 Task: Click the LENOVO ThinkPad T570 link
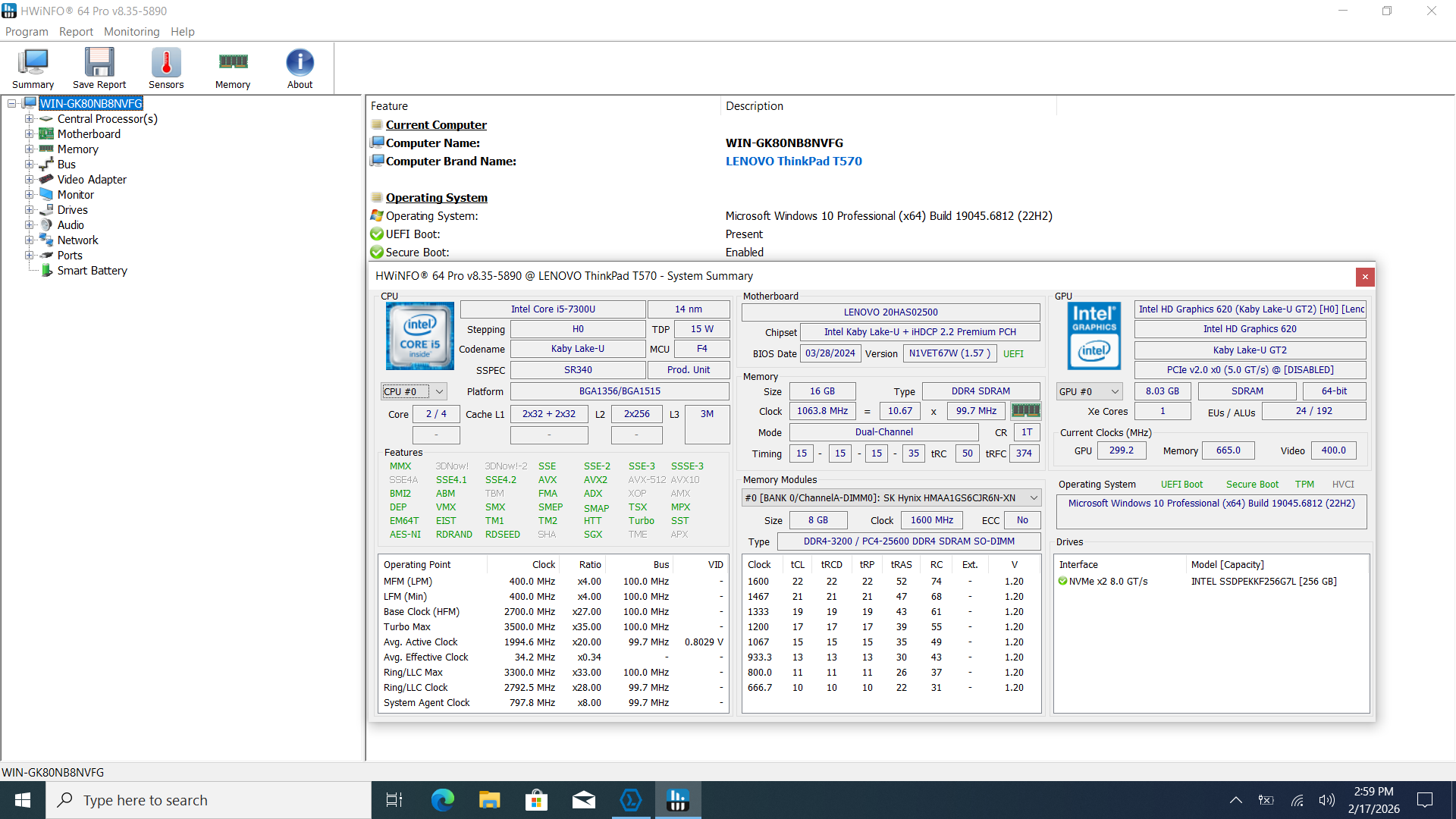click(x=793, y=162)
